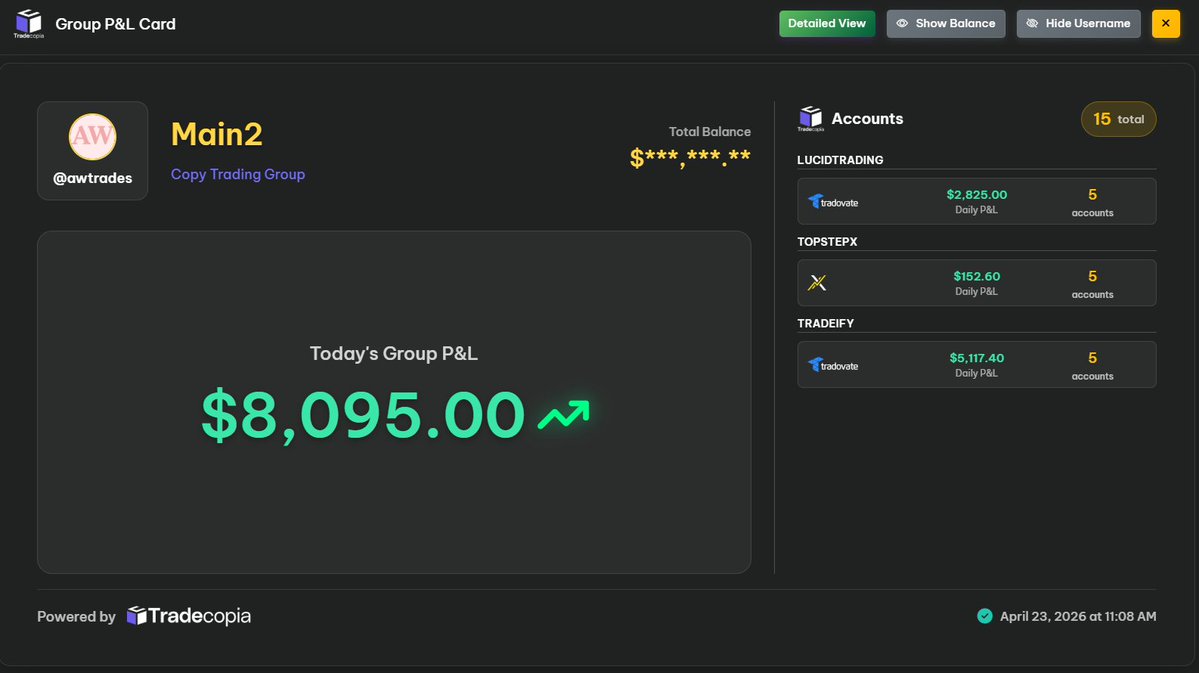Click the Accounts heading

coord(867,119)
